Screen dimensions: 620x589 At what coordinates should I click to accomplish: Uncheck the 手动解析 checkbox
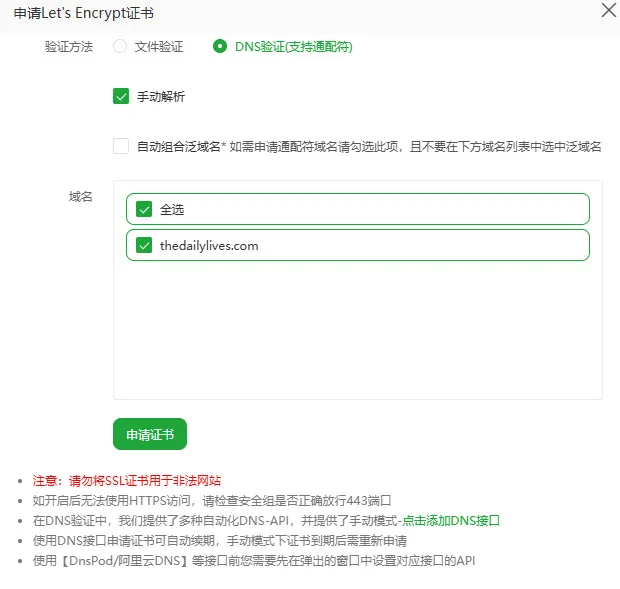pos(121,96)
